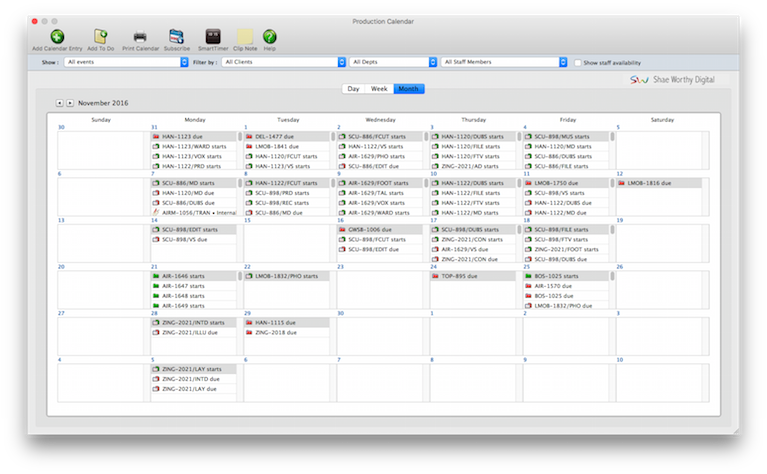767x474 pixels.
Task: Select the Month view tab
Action: point(408,89)
